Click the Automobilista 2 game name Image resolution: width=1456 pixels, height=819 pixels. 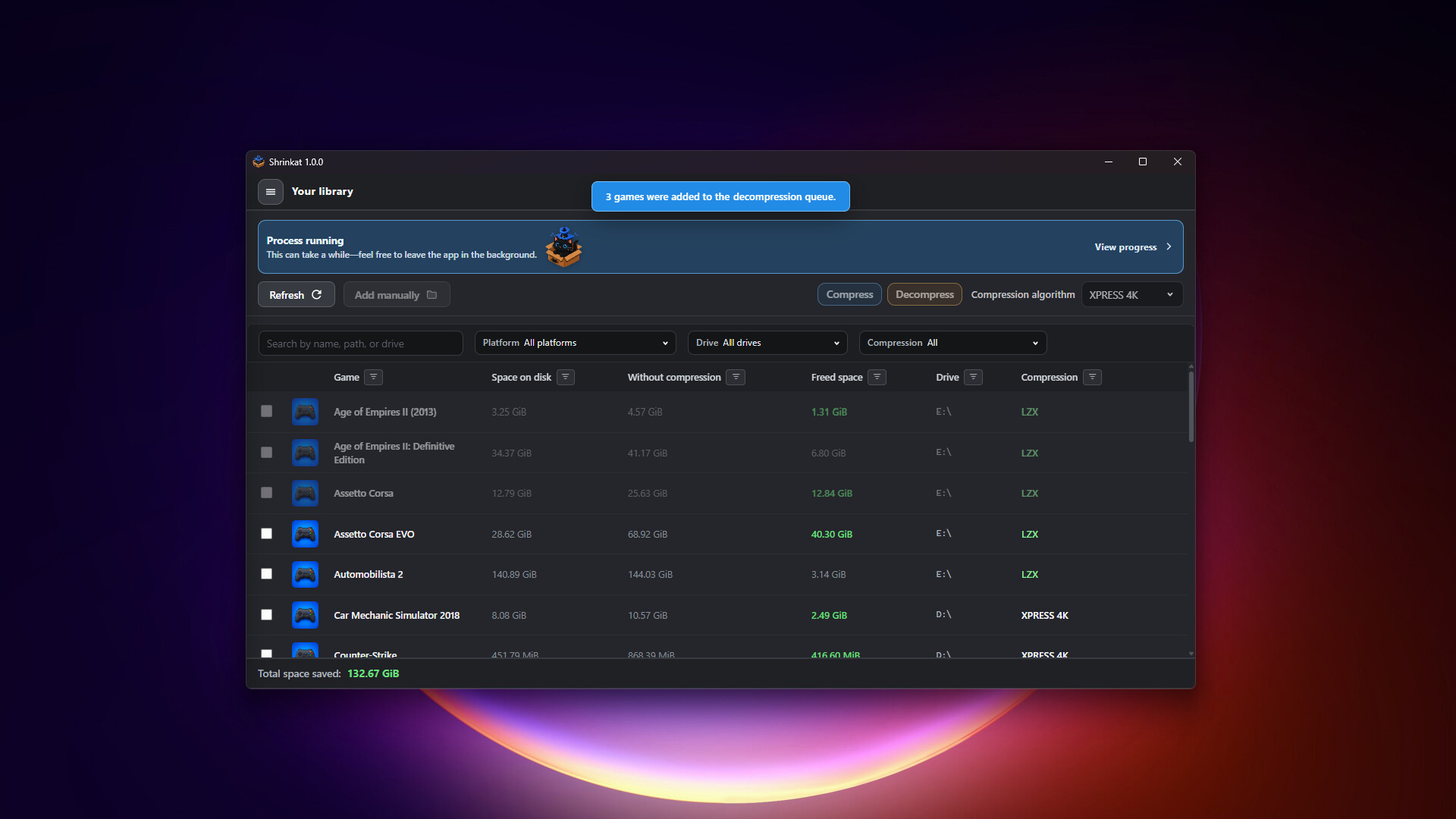[x=369, y=574]
